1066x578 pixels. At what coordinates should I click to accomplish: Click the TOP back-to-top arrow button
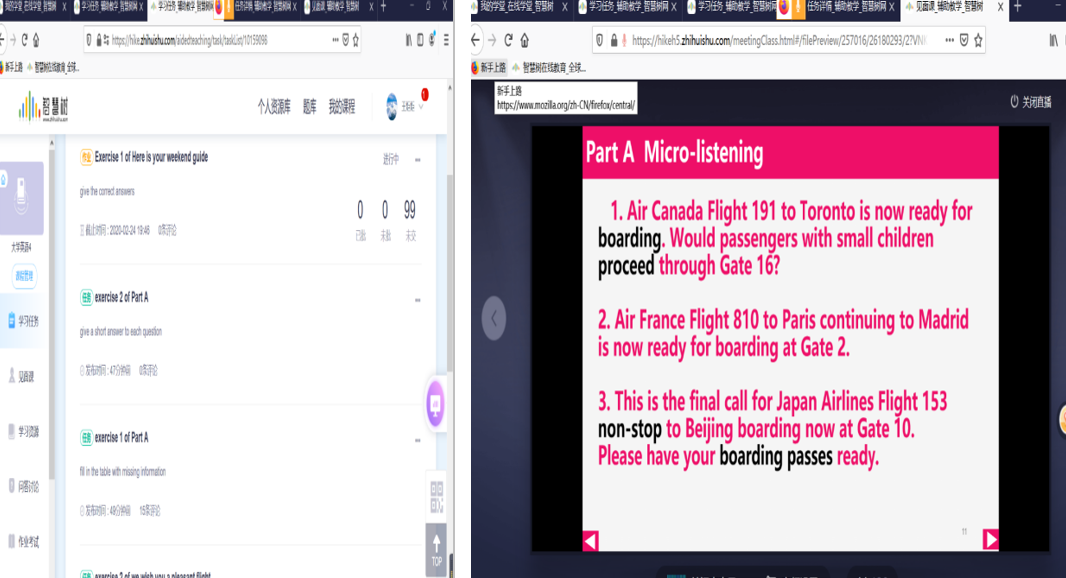(x=436, y=548)
